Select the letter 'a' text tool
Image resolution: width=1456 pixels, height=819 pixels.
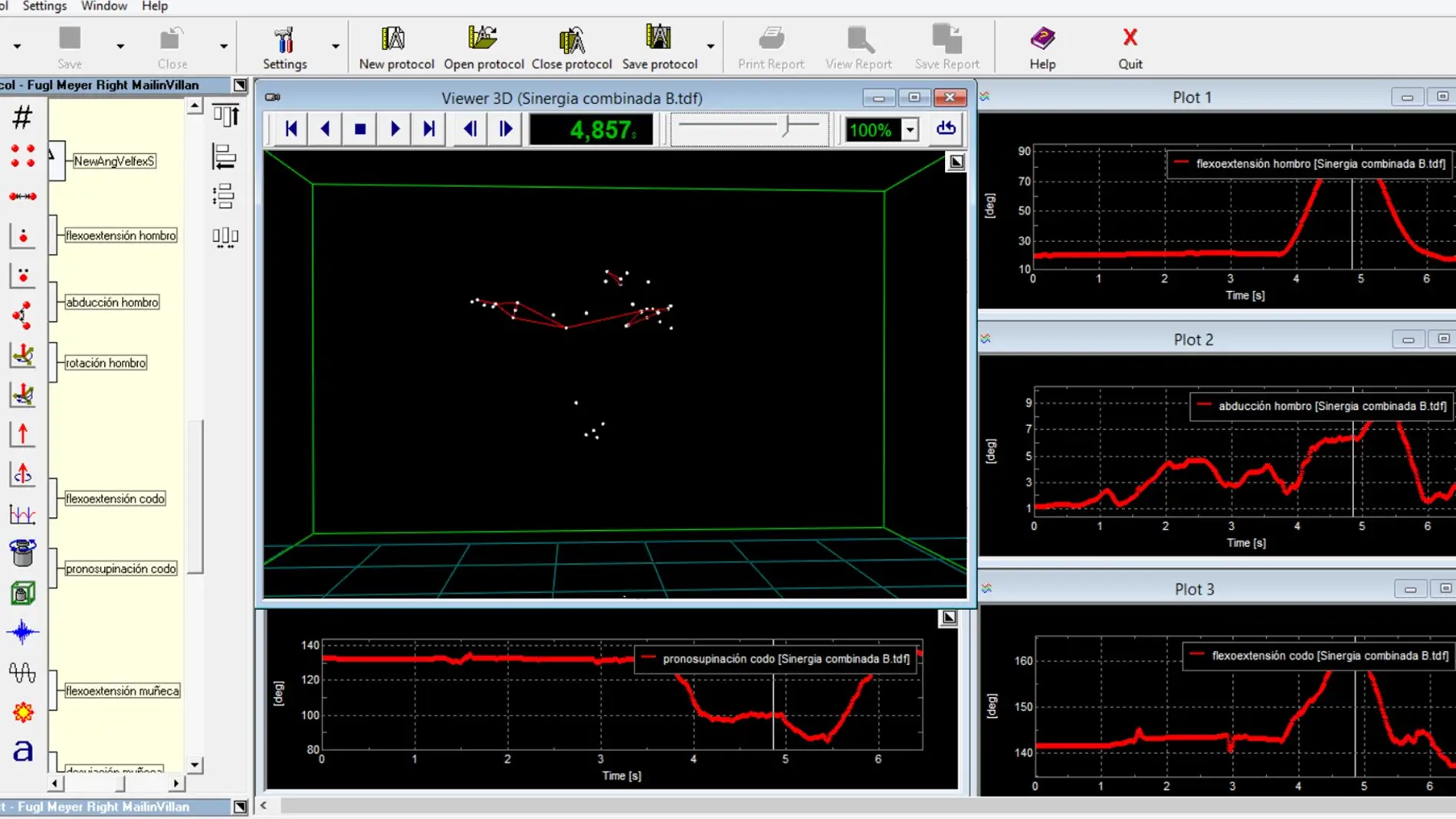coord(22,750)
